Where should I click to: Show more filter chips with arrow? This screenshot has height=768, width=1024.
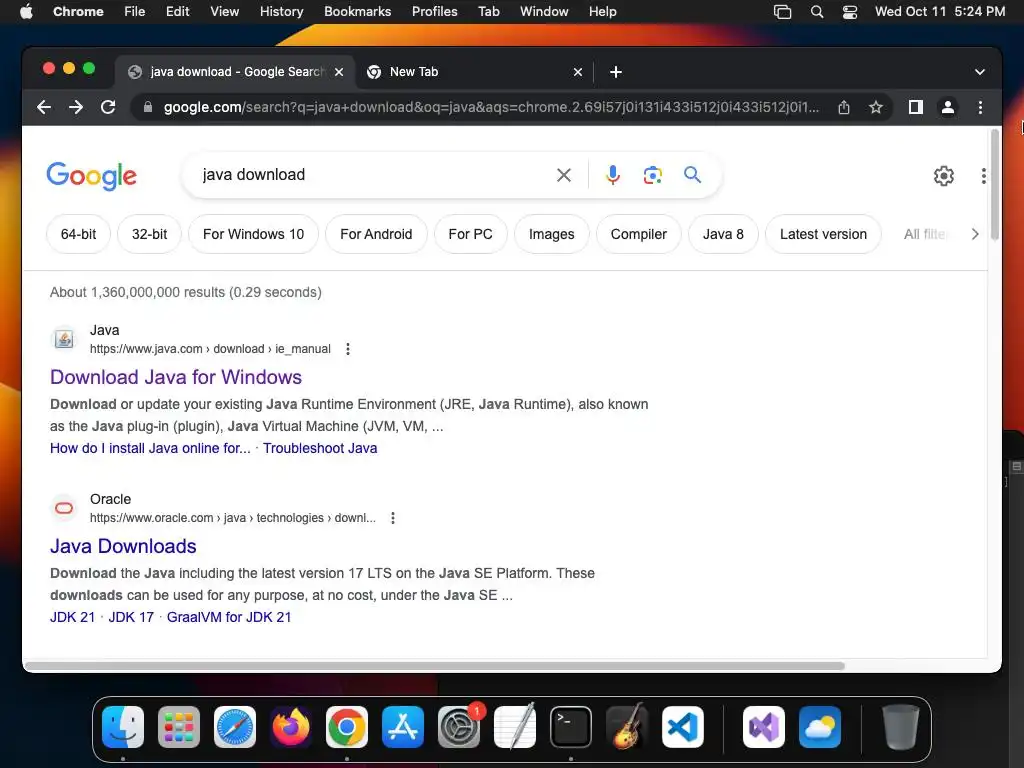(974, 234)
